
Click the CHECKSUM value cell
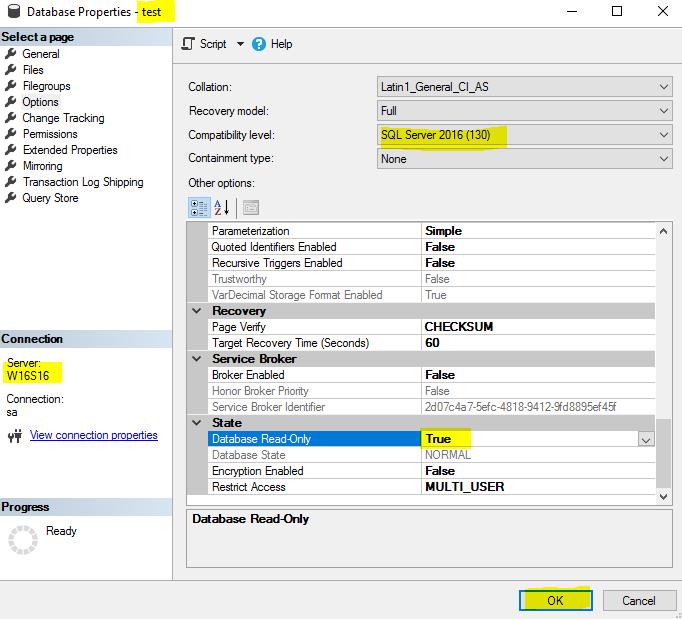[x=538, y=327]
